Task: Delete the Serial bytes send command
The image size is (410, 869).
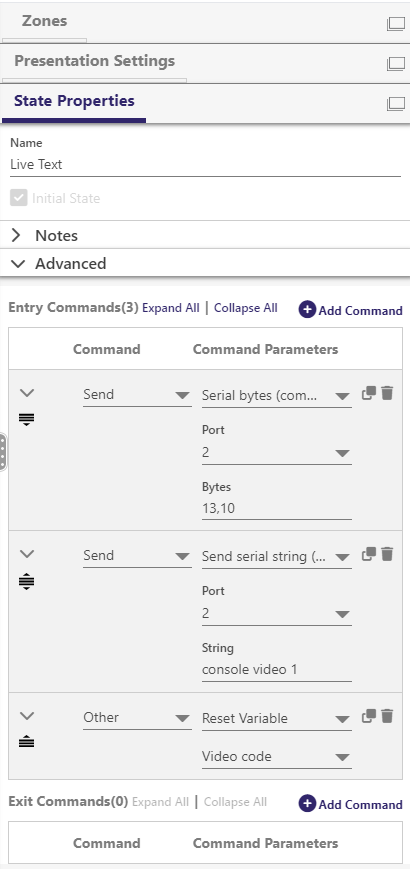Action: 387,393
